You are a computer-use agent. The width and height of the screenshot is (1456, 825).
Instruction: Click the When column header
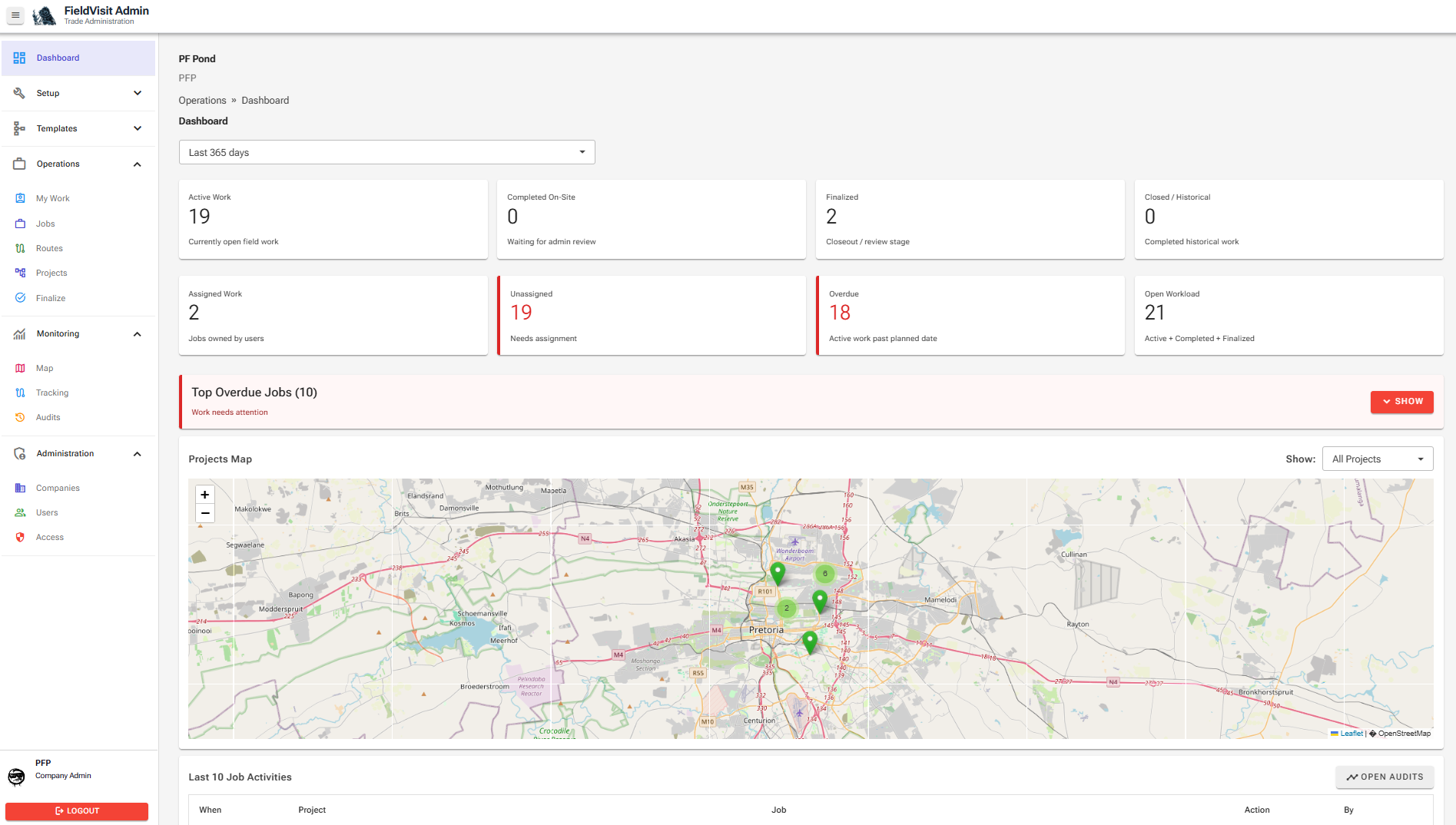pos(211,810)
